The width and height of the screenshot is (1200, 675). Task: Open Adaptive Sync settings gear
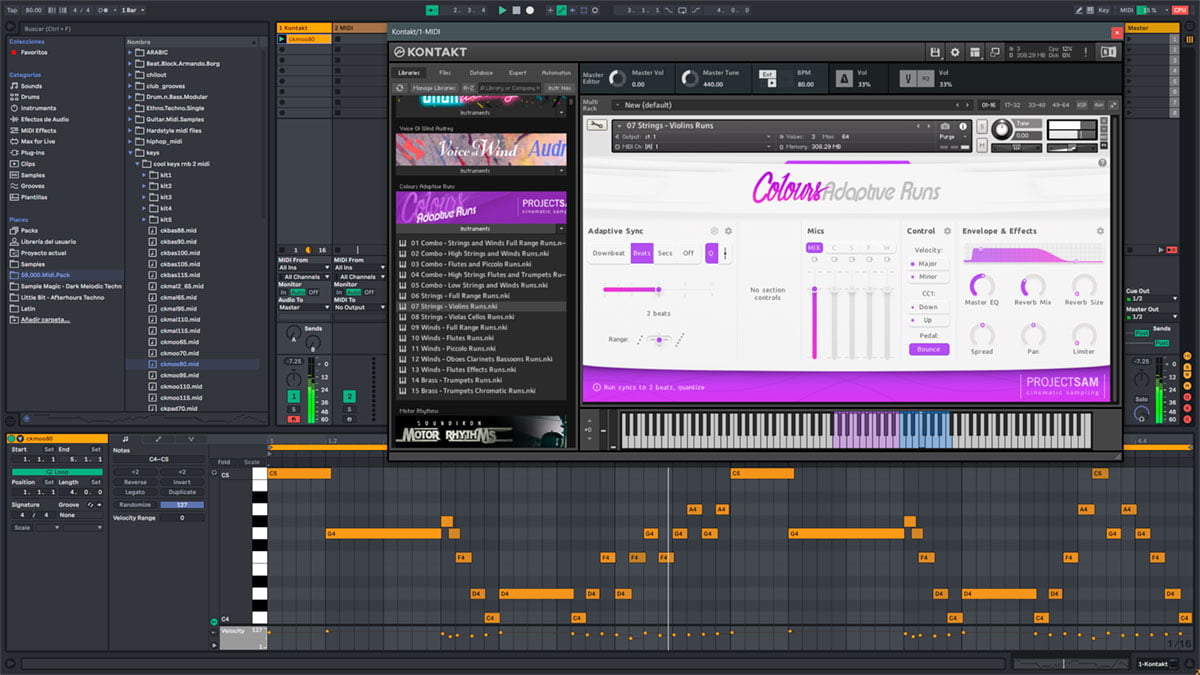pyautogui.click(x=728, y=231)
